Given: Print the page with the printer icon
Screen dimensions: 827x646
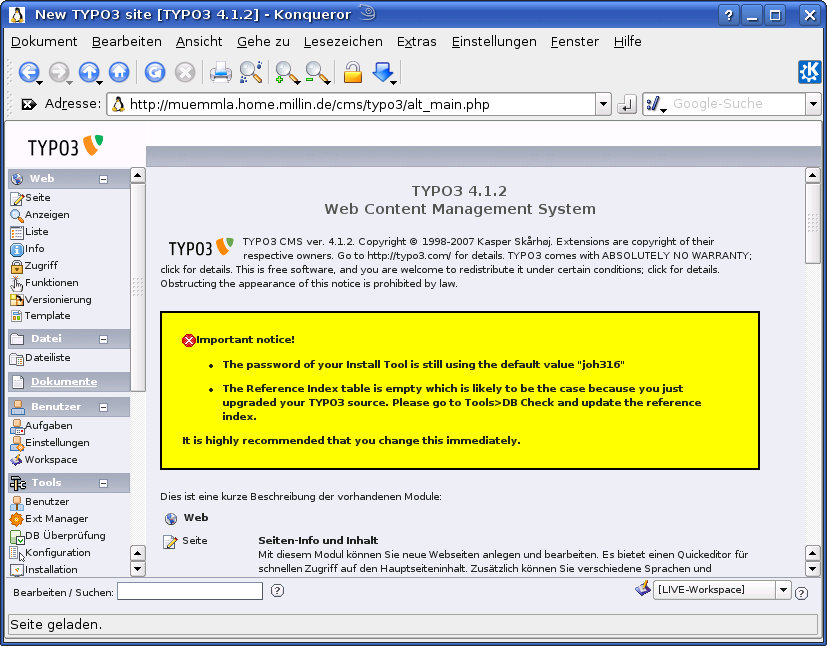Looking at the screenshot, I should [x=220, y=72].
